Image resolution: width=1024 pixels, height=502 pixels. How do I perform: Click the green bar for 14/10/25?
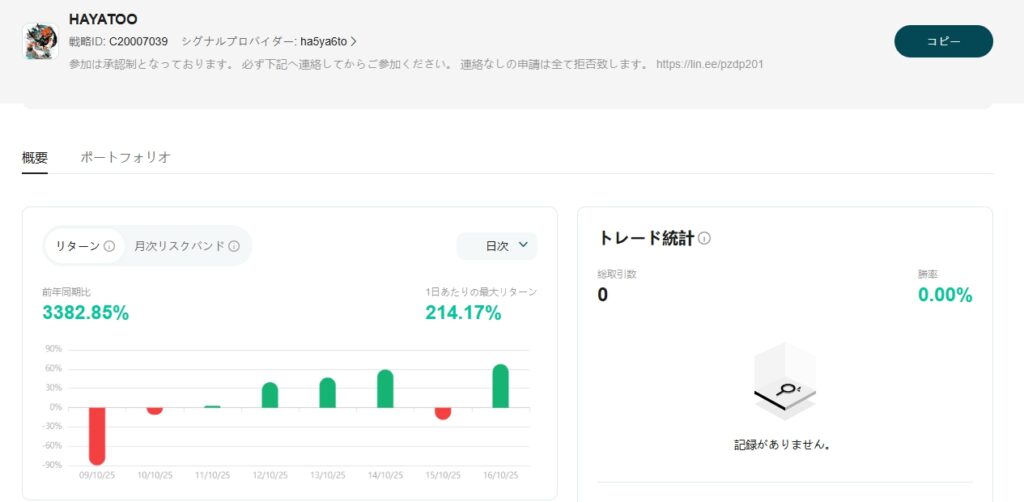[385, 389]
